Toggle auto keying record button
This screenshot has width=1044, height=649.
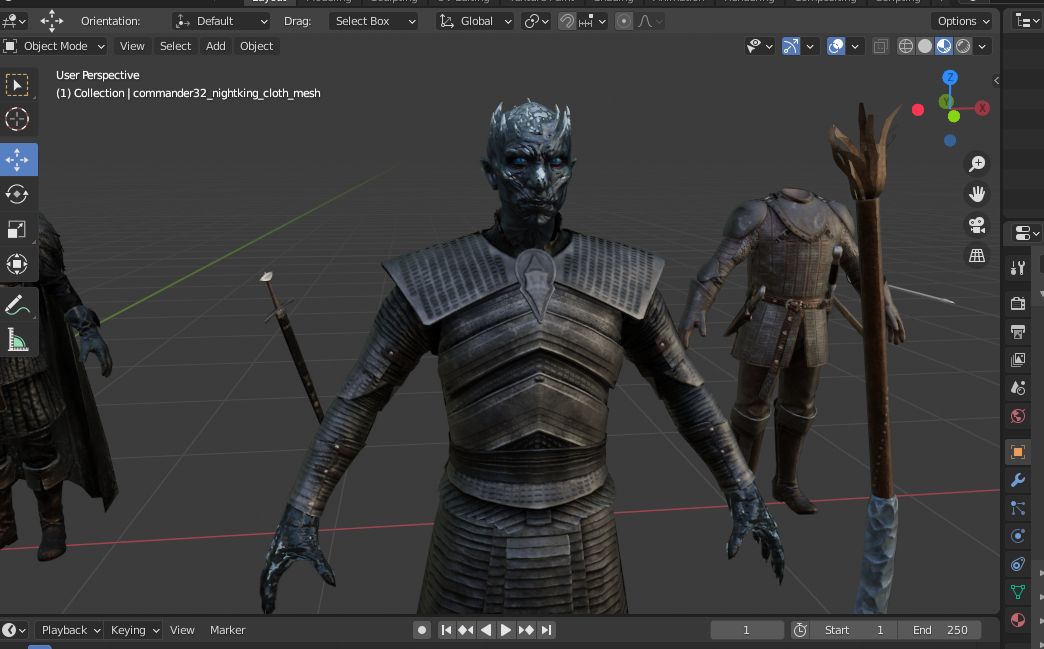422,630
